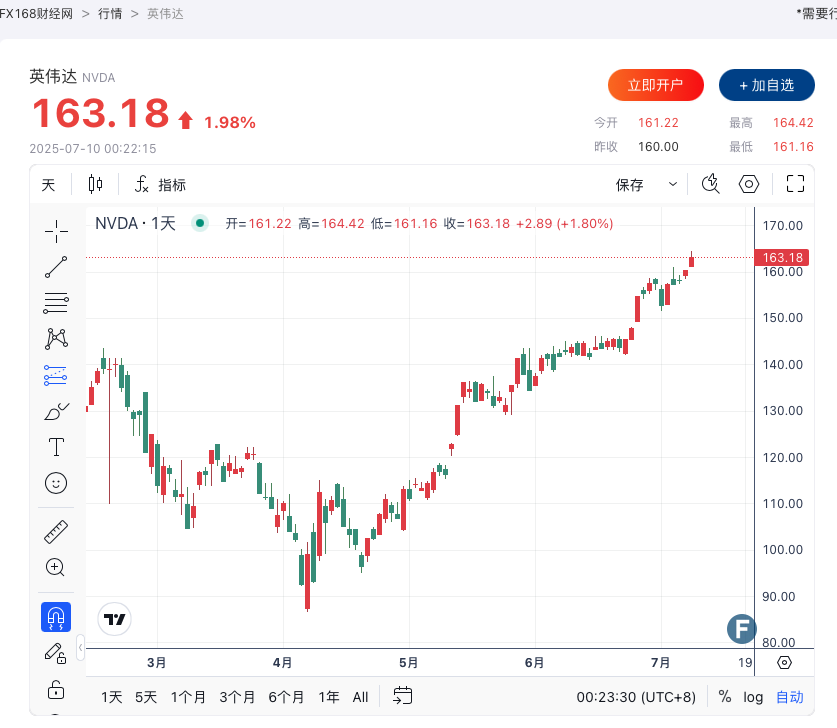Toggle percent scale mode
The height and width of the screenshot is (728, 837).
click(724, 697)
